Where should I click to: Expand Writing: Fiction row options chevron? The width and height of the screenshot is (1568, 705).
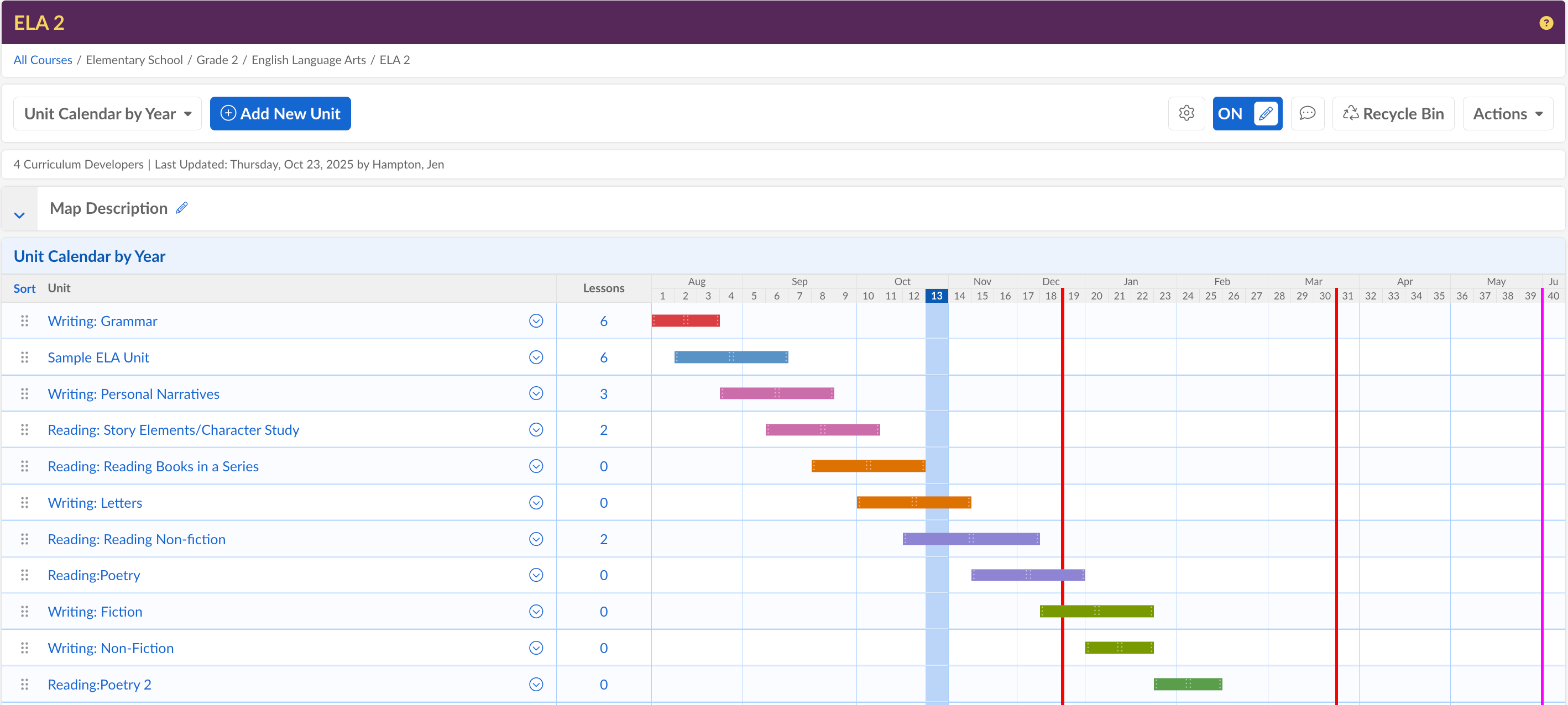click(x=536, y=611)
